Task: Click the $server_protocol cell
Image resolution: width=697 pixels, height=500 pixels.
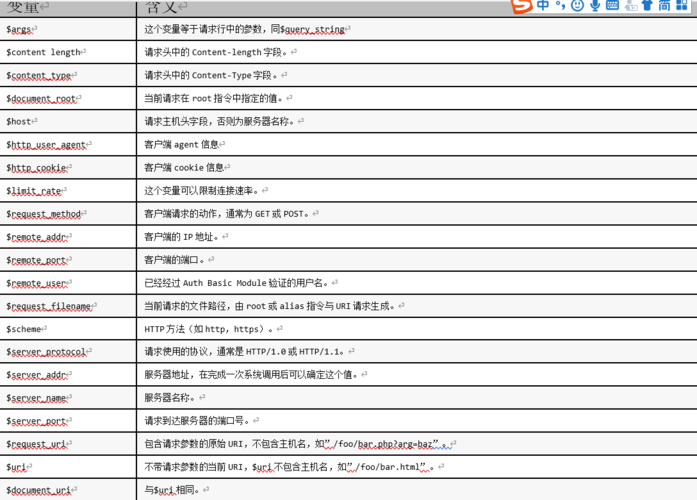Action: click(68, 352)
